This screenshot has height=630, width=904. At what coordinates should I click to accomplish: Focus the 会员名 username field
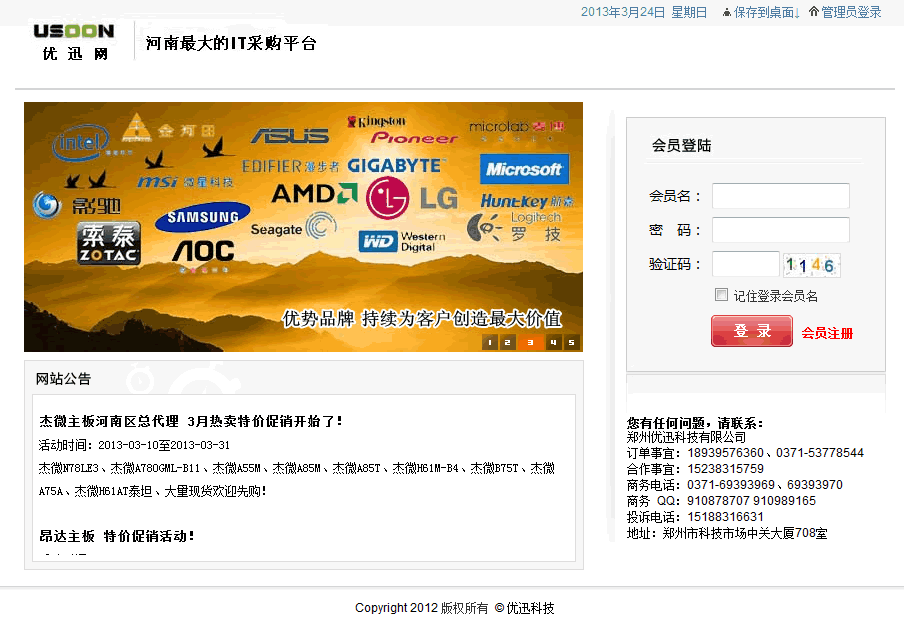pos(781,196)
